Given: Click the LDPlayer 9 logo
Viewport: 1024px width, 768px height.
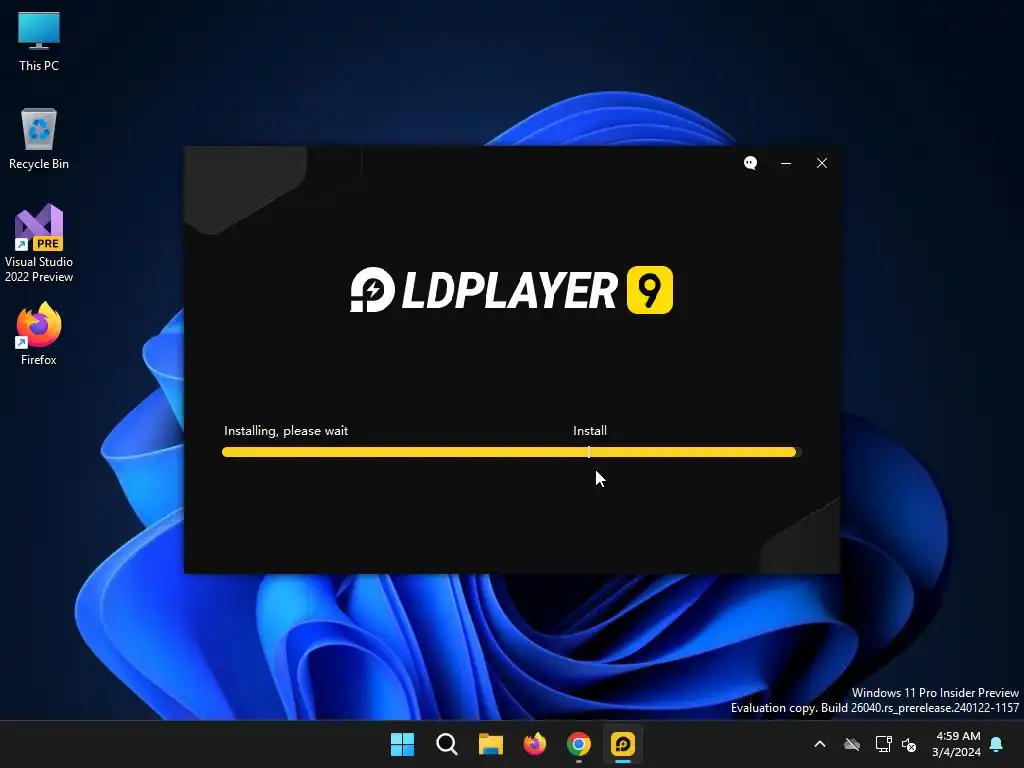Looking at the screenshot, I should coord(511,290).
